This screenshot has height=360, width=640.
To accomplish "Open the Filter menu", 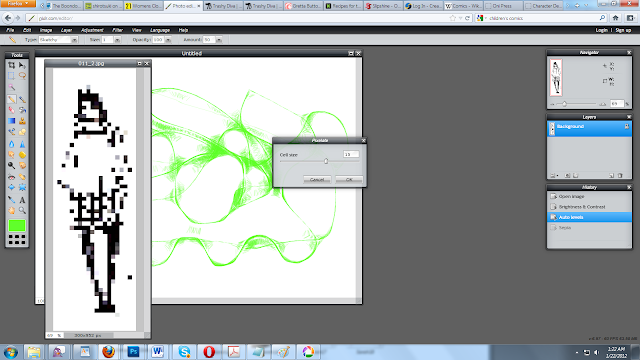I will click(x=118, y=30).
